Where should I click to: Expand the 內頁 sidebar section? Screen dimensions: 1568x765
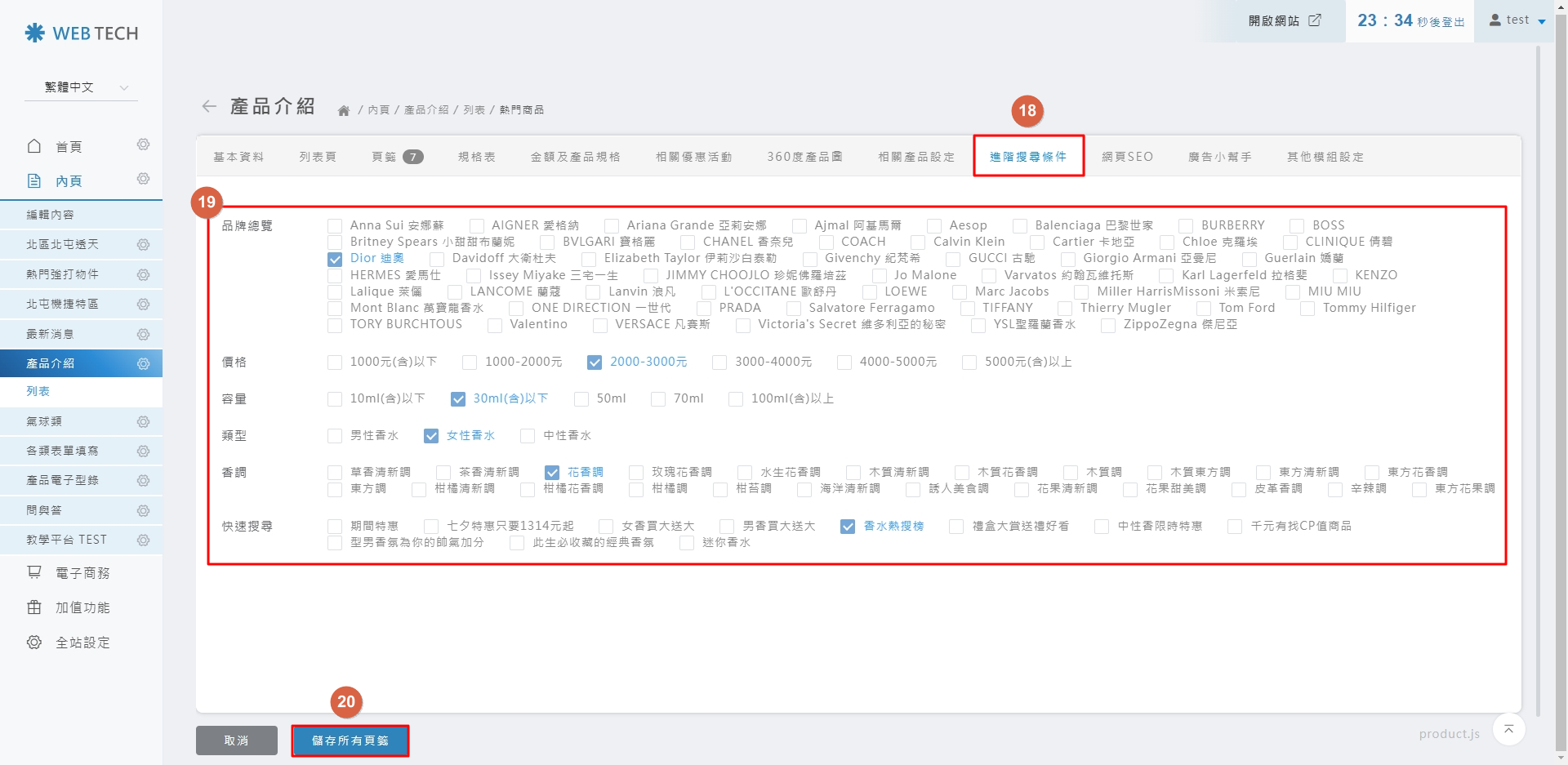tap(69, 181)
